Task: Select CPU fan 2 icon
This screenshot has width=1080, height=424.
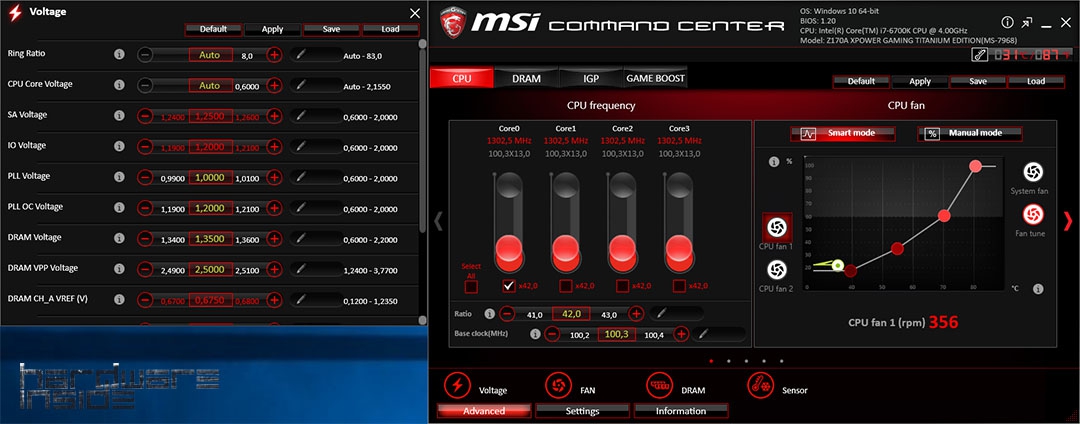Action: (x=776, y=269)
